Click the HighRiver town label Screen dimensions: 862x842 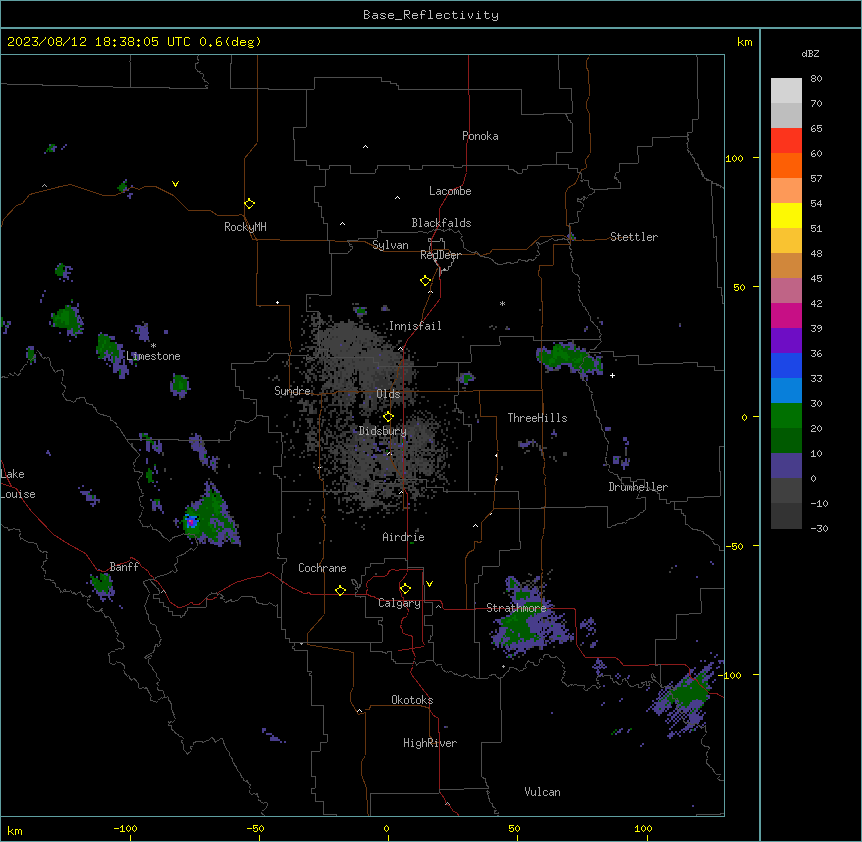coord(430,743)
